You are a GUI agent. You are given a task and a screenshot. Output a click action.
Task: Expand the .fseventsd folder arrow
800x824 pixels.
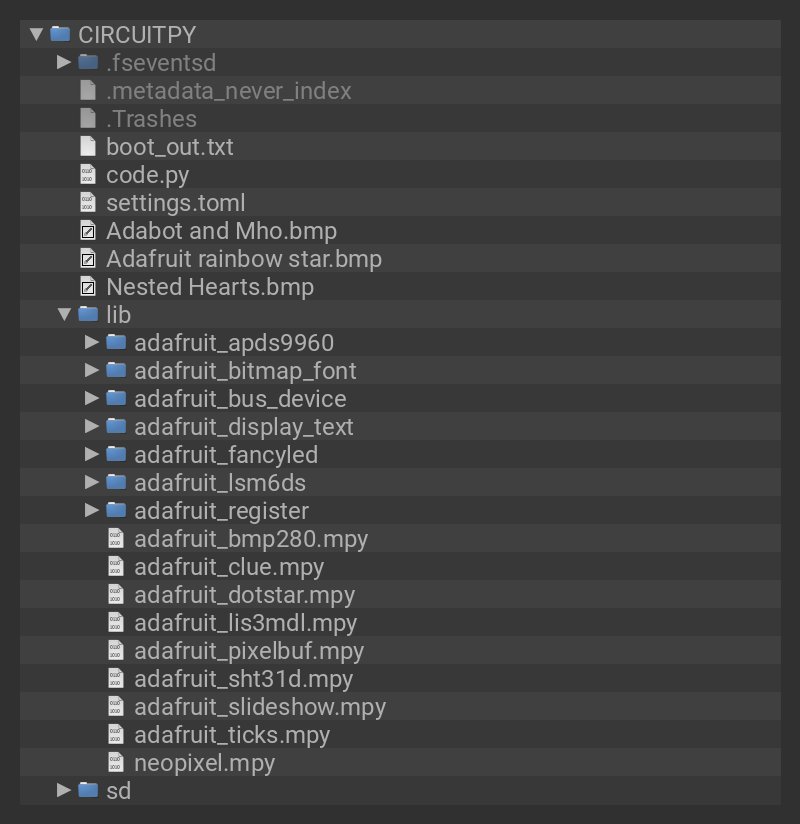click(x=64, y=62)
